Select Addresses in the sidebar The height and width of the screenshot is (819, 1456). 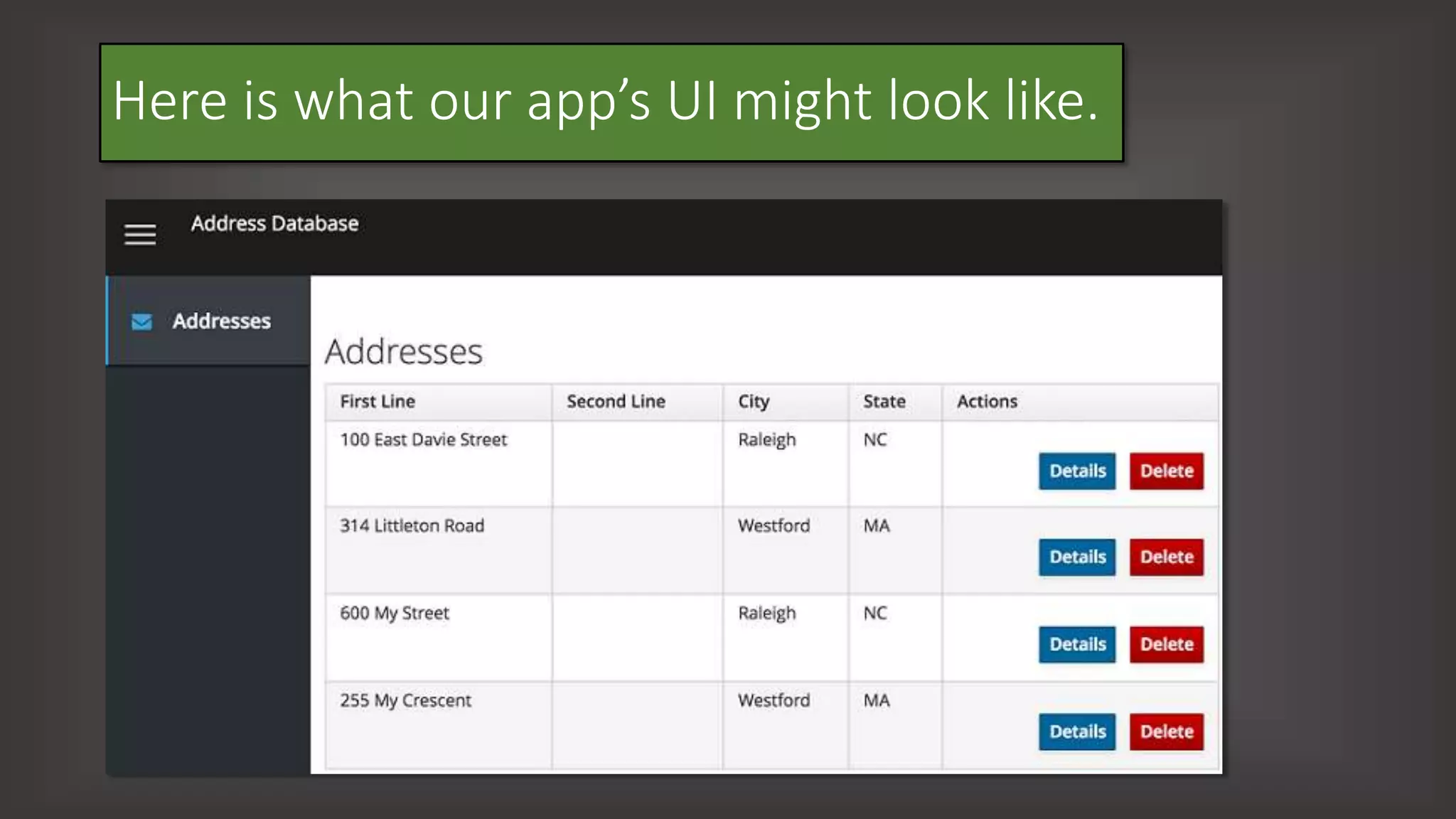(208, 321)
